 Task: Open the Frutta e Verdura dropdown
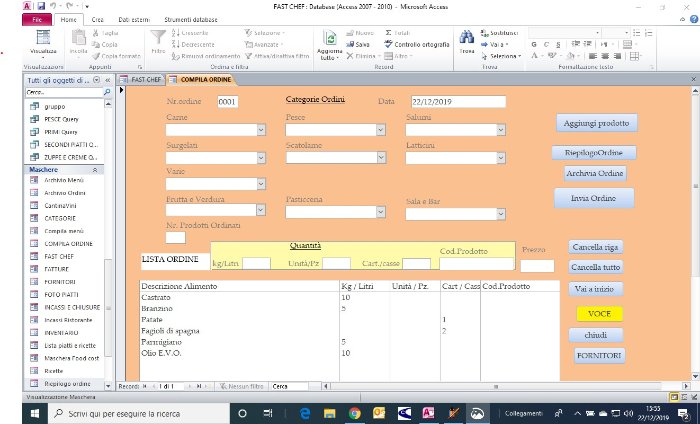pos(261,210)
